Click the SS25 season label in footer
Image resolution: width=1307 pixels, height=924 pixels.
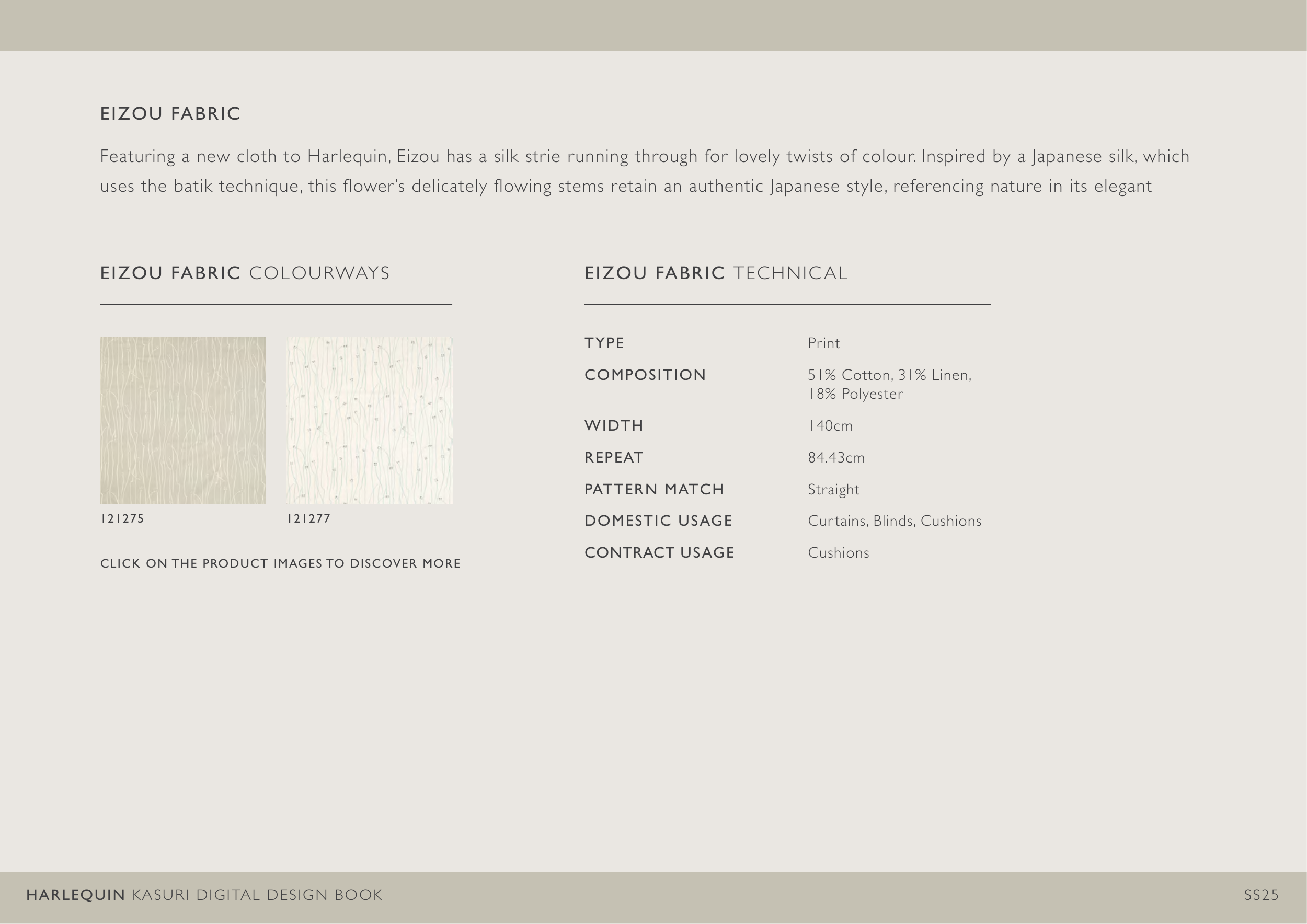click(x=1261, y=895)
